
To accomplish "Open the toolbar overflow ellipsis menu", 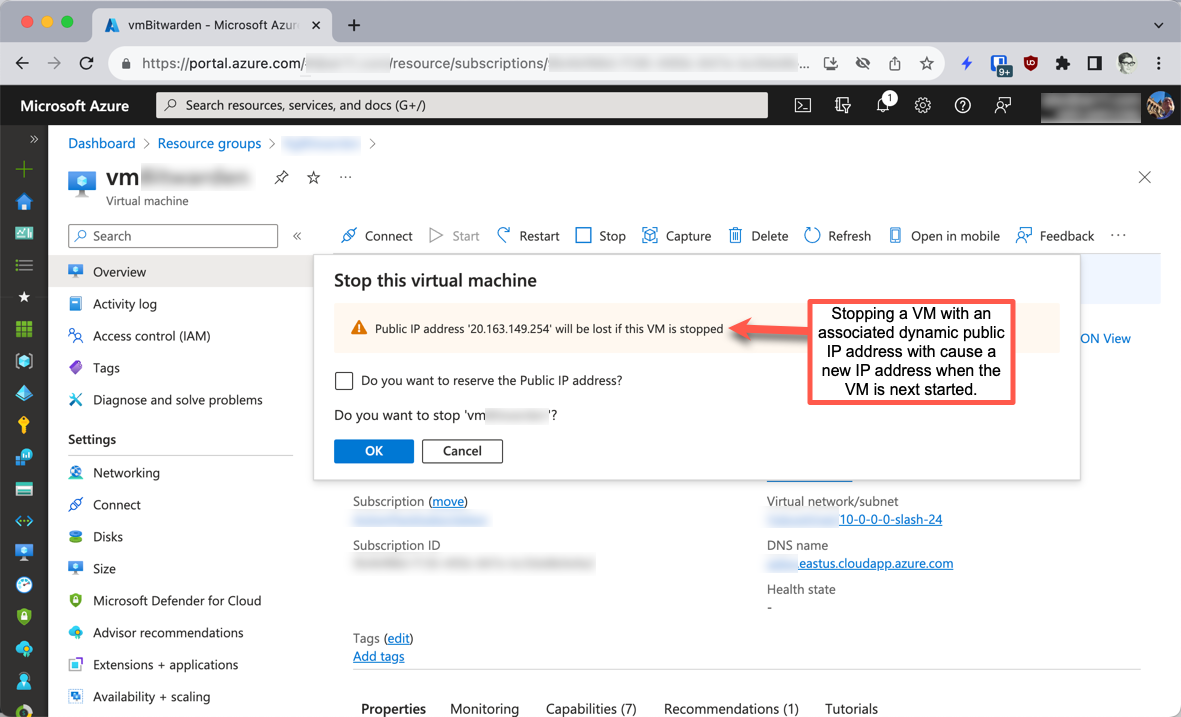I will pyautogui.click(x=1118, y=236).
